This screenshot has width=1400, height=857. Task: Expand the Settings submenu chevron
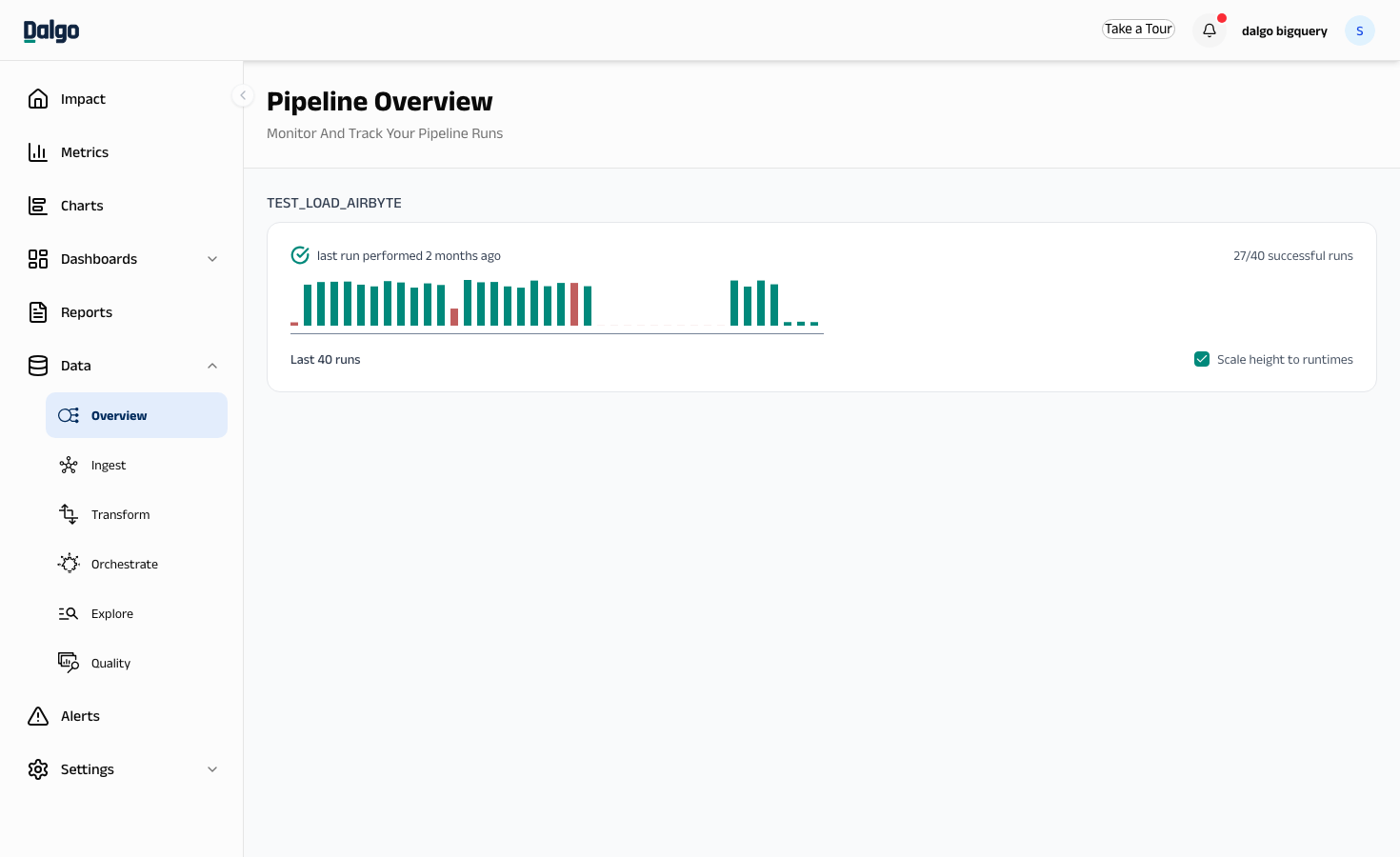point(212,769)
